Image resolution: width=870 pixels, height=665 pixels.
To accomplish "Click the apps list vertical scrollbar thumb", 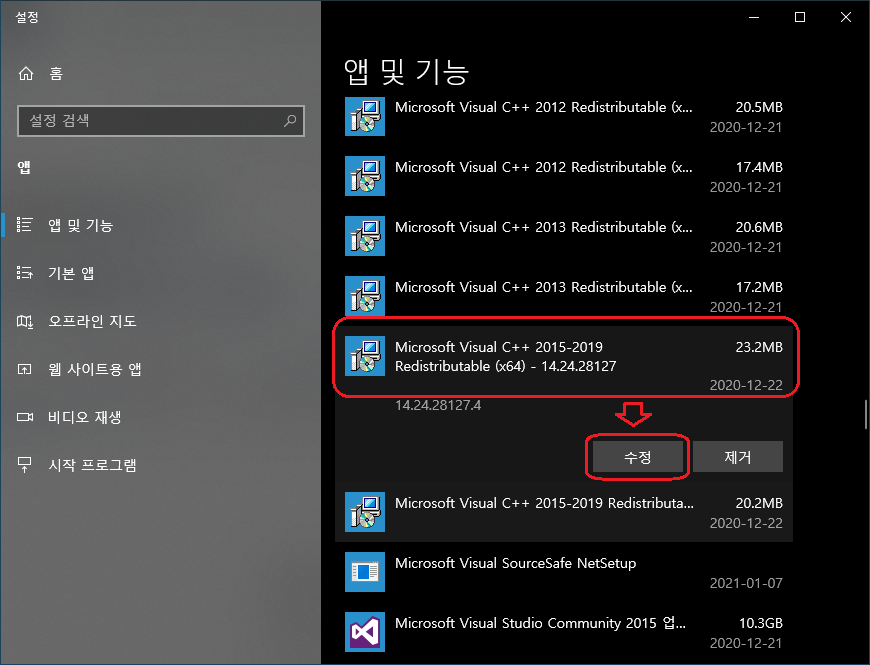I will pyautogui.click(x=866, y=414).
